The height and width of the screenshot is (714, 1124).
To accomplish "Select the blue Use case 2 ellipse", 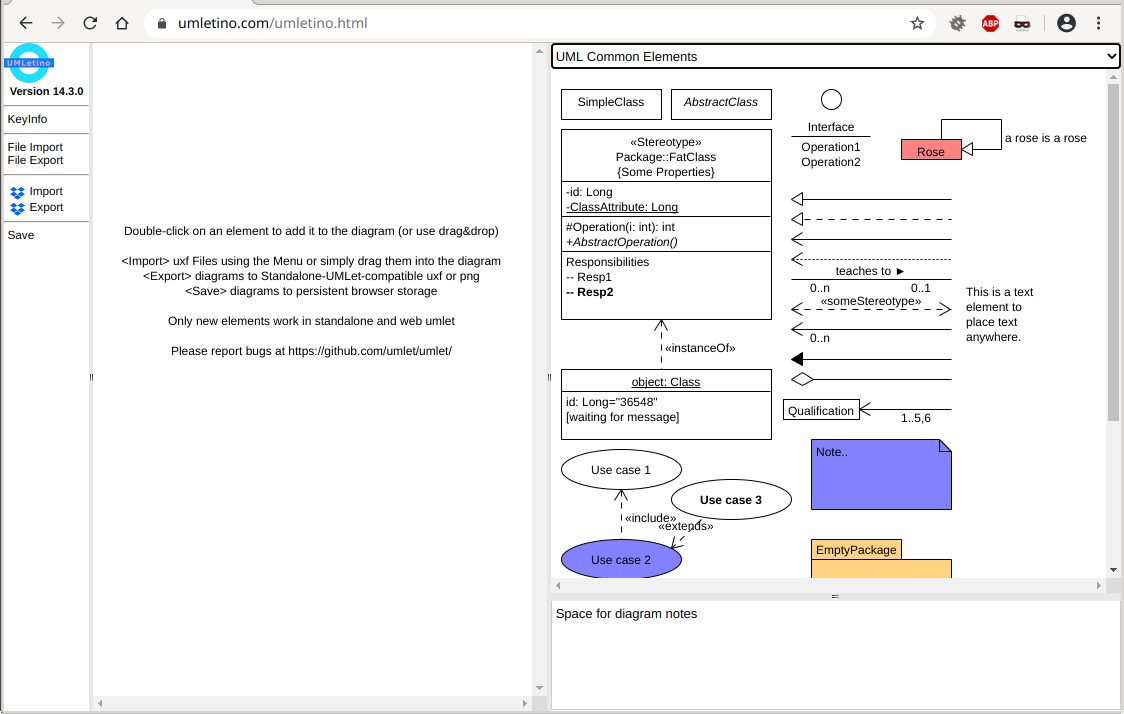I will tap(621, 559).
